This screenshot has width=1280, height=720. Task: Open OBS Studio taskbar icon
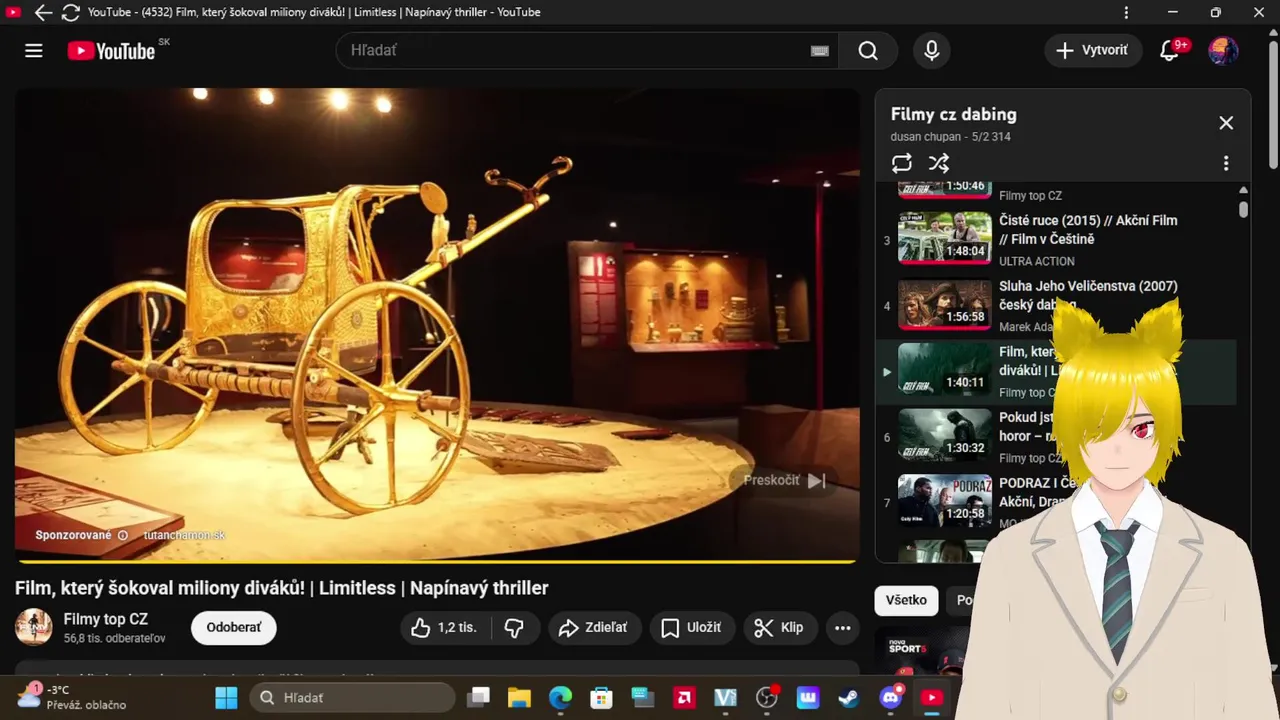point(767,697)
